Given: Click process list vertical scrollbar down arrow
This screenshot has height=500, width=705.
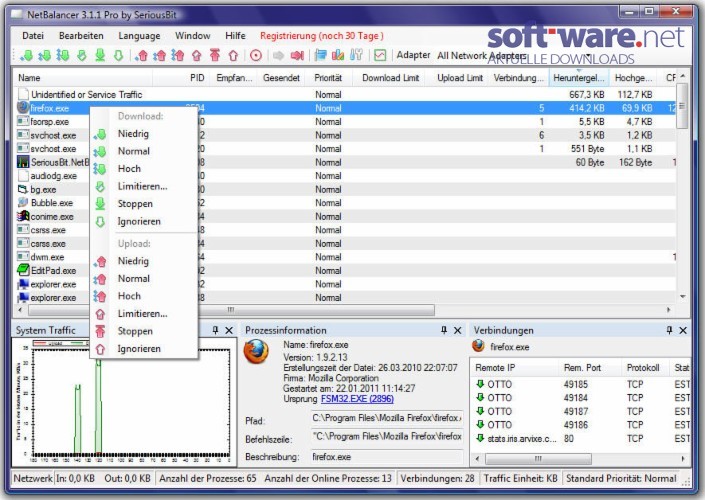Looking at the screenshot, I should pyautogui.click(x=683, y=297).
